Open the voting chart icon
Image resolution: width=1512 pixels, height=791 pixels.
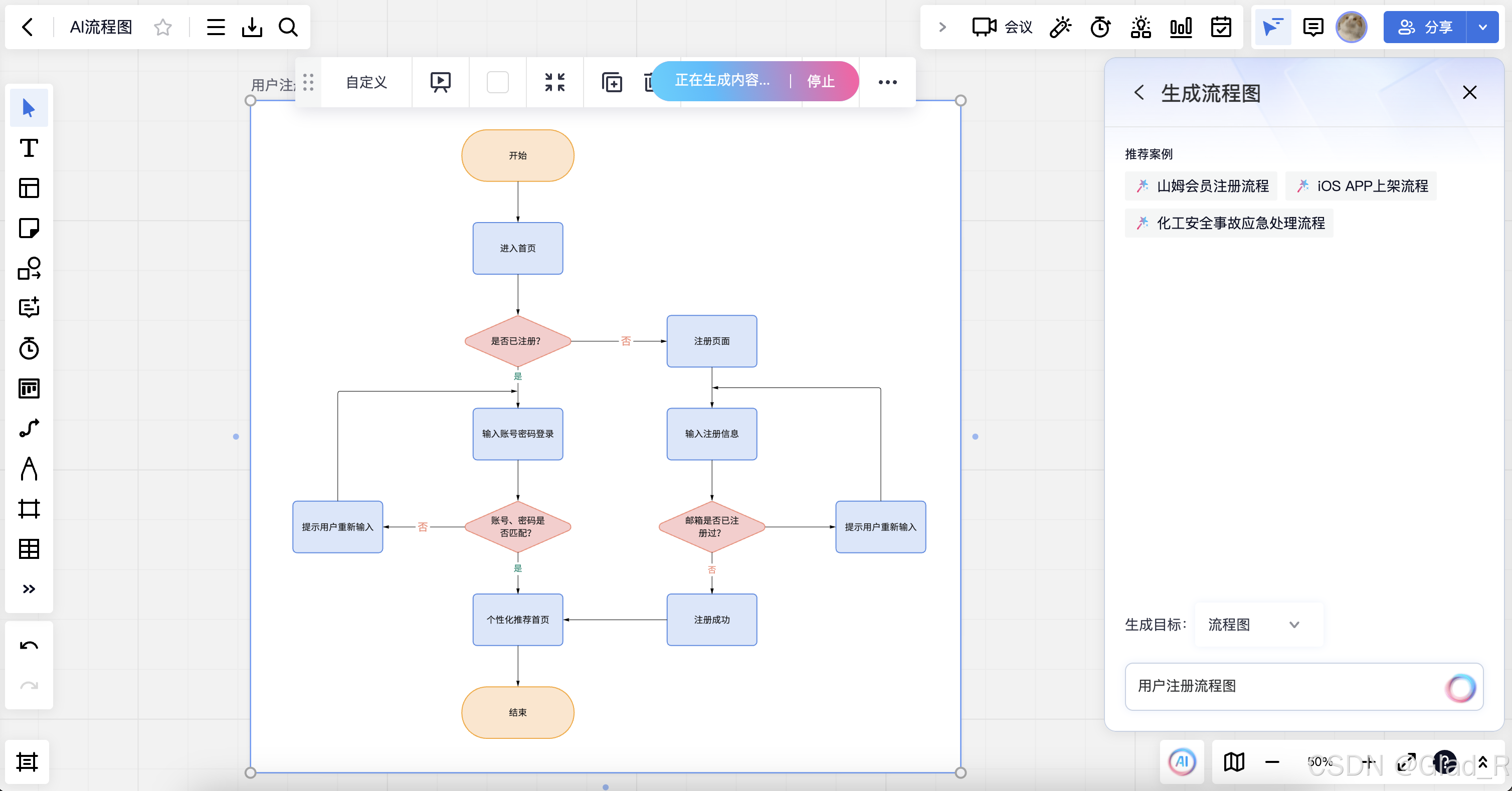[1180, 27]
